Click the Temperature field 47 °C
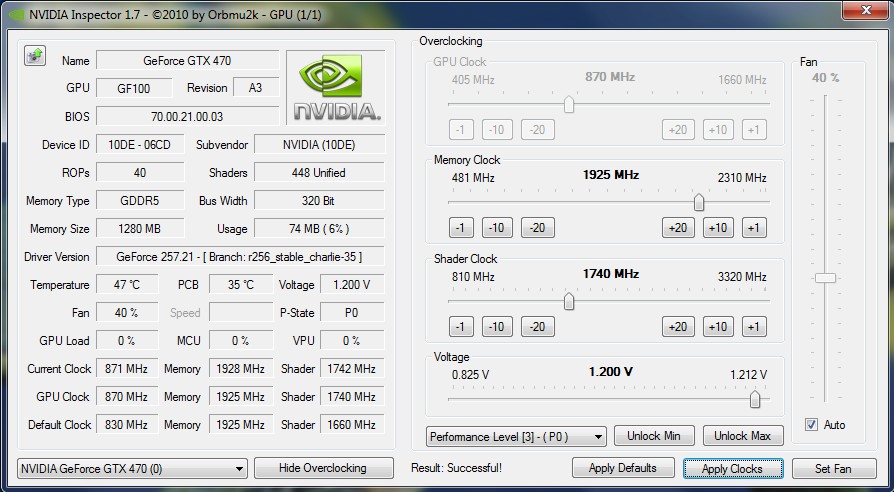The height and width of the screenshot is (492, 894). click(127, 284)
